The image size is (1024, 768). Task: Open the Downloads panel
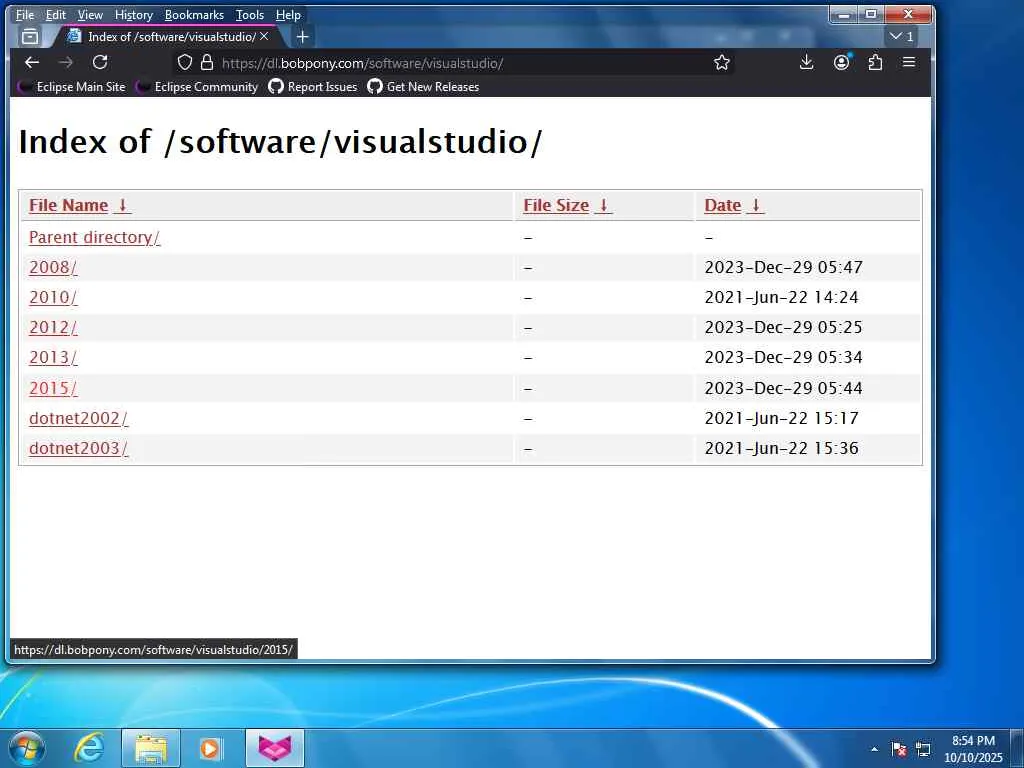807,63
